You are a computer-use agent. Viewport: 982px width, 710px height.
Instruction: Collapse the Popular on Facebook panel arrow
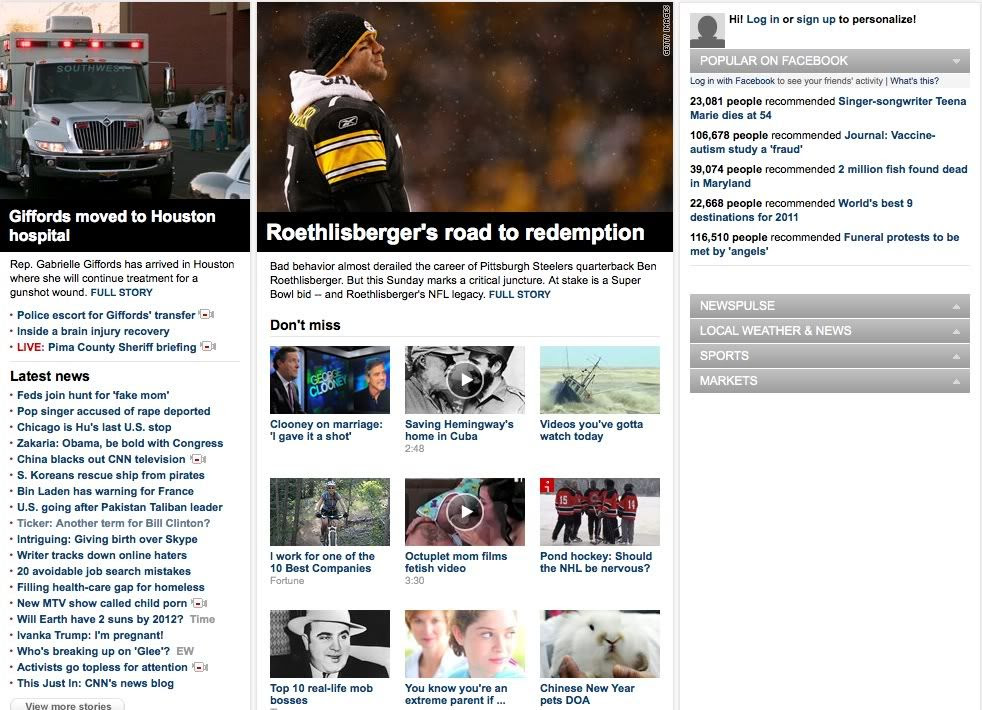pos(956,61)
